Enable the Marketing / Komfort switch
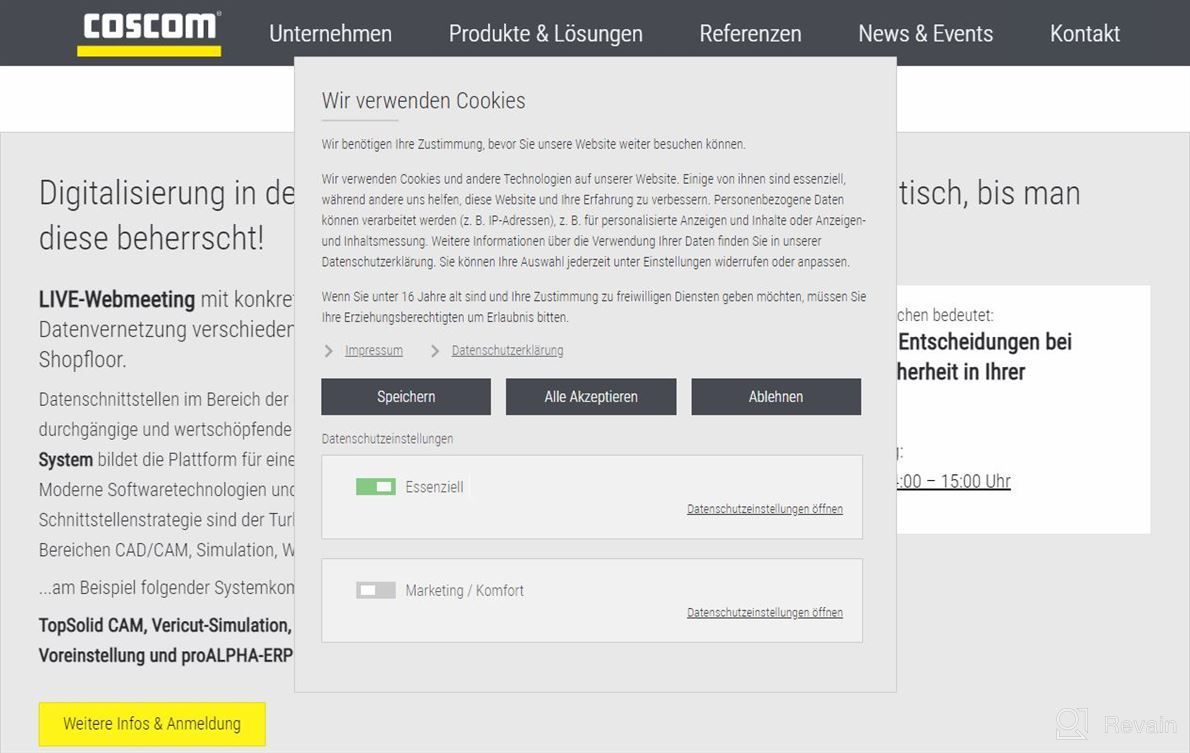Image resolution: width=1190 pixels, height=753 pixels. 375,590
